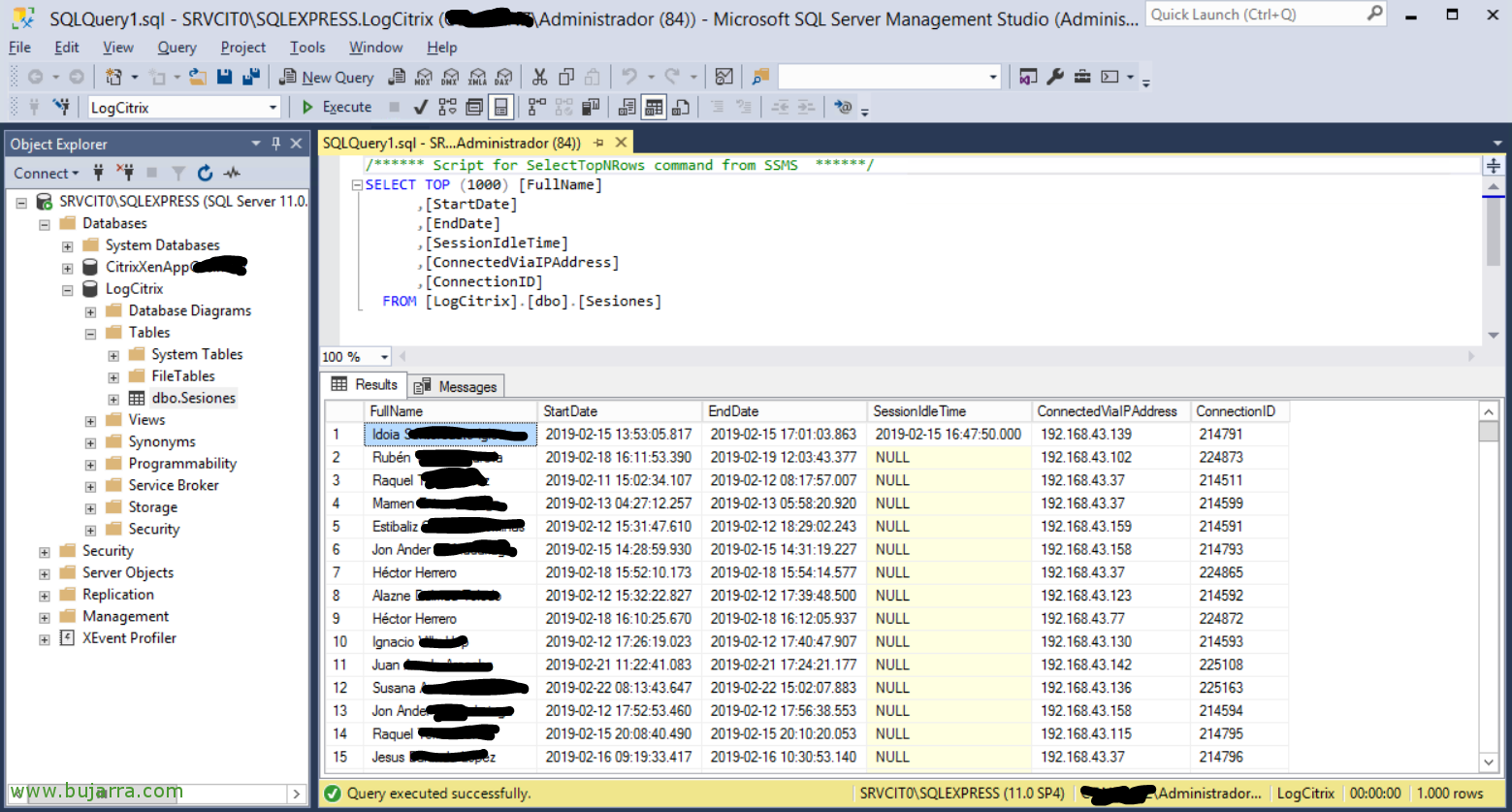Image resolution: width=1512 pixels, height=812 pixels.
Task: Click the Properties wrench icon
Action: tap(1055, 77)
